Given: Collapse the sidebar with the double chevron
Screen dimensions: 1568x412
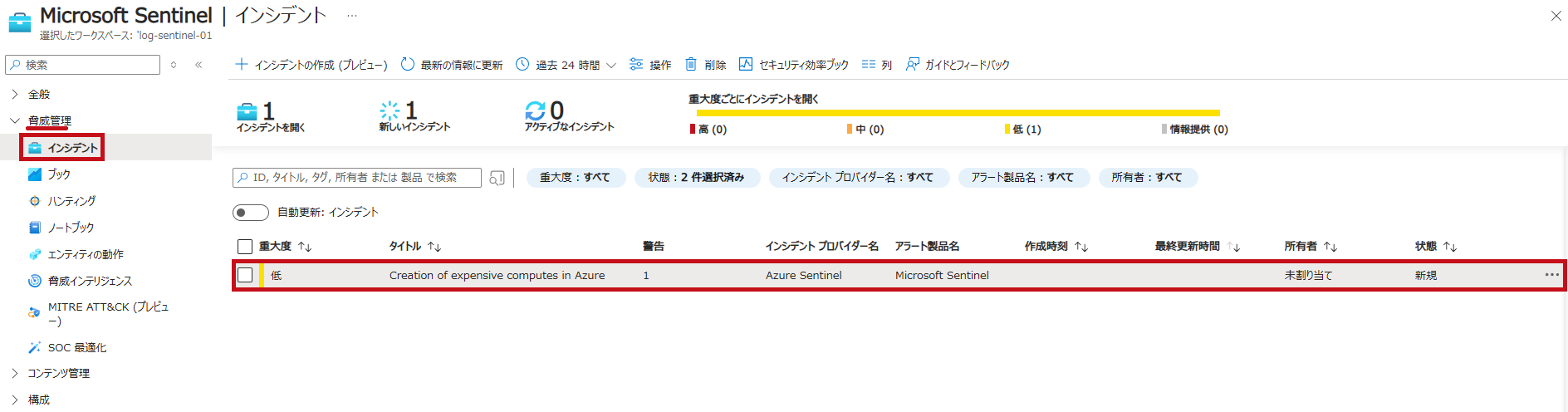Looking at the screenshot, I should [198, 65].
